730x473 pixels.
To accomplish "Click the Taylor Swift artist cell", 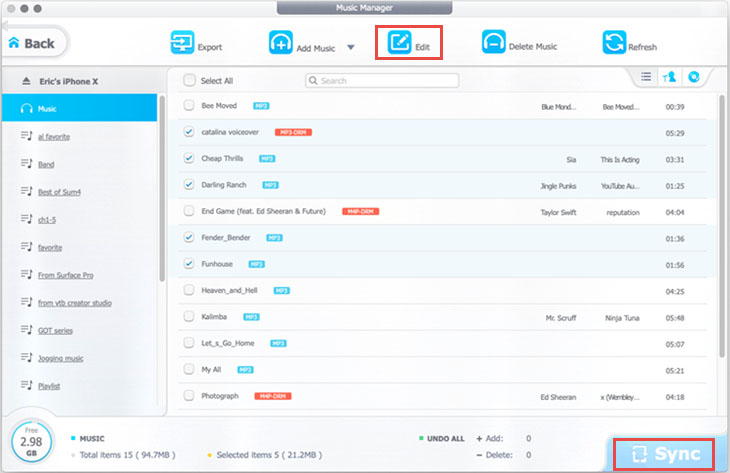I will tap(558, 212).
